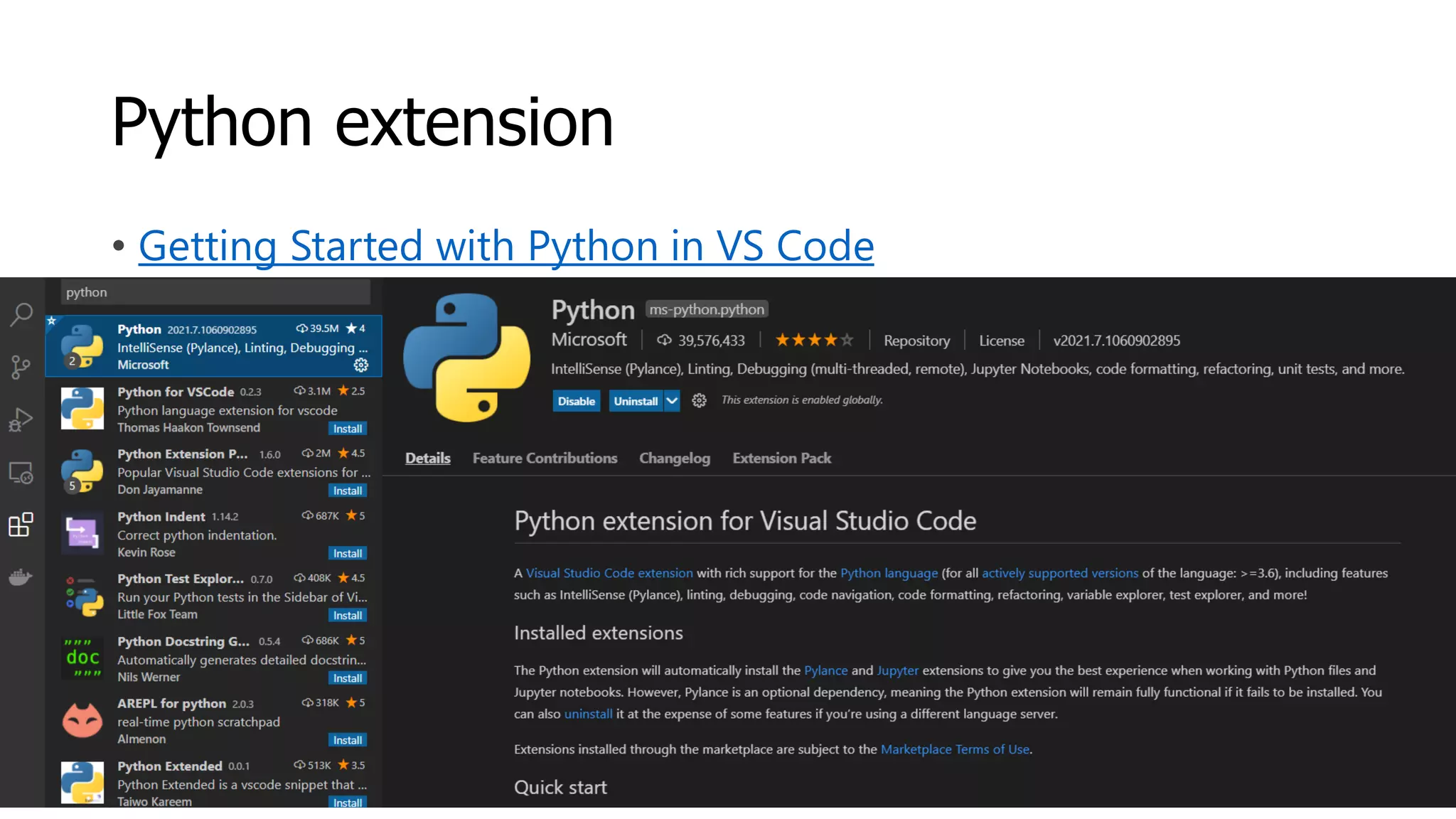Click the gear icon beside Uninstall button
The image size is (1456, 819).
699,401
